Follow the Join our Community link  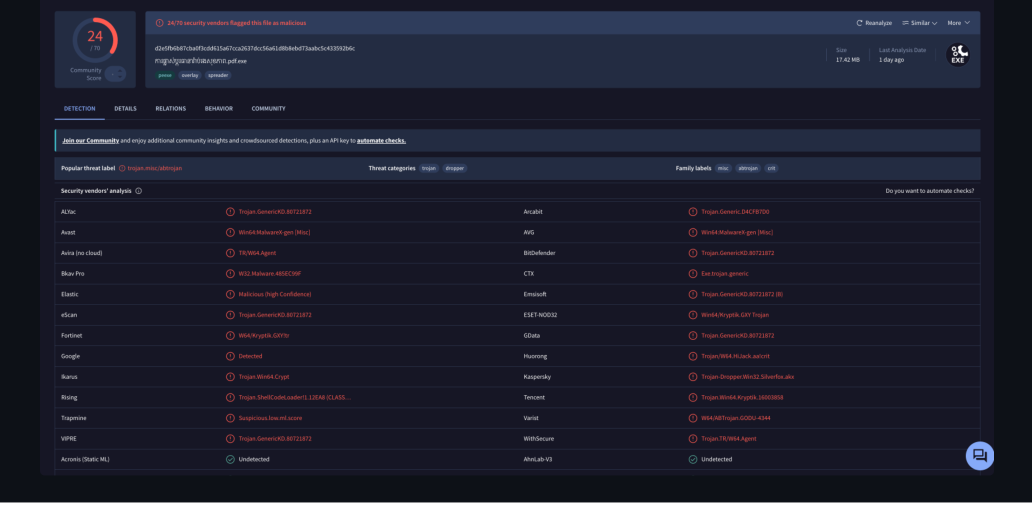coord(91,141)
